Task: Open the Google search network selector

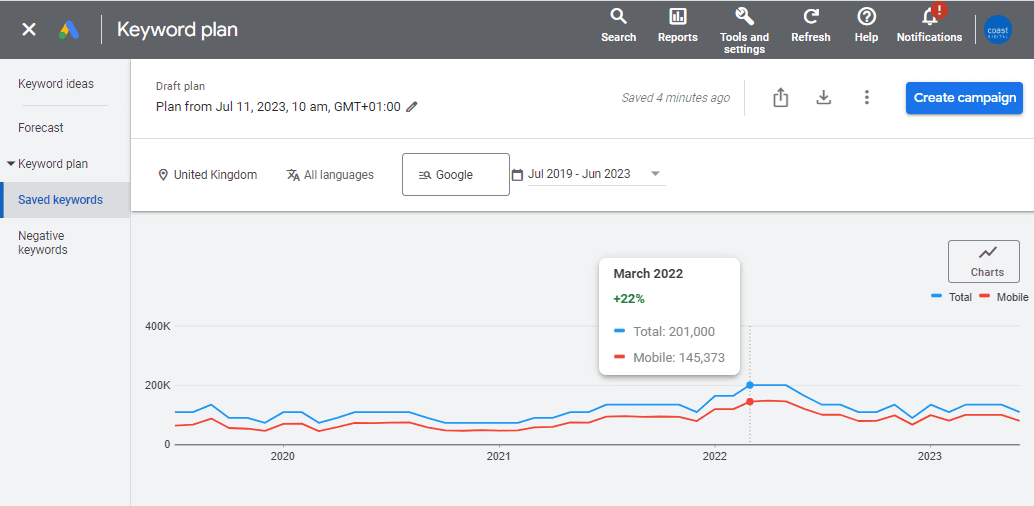Action: 455,175
